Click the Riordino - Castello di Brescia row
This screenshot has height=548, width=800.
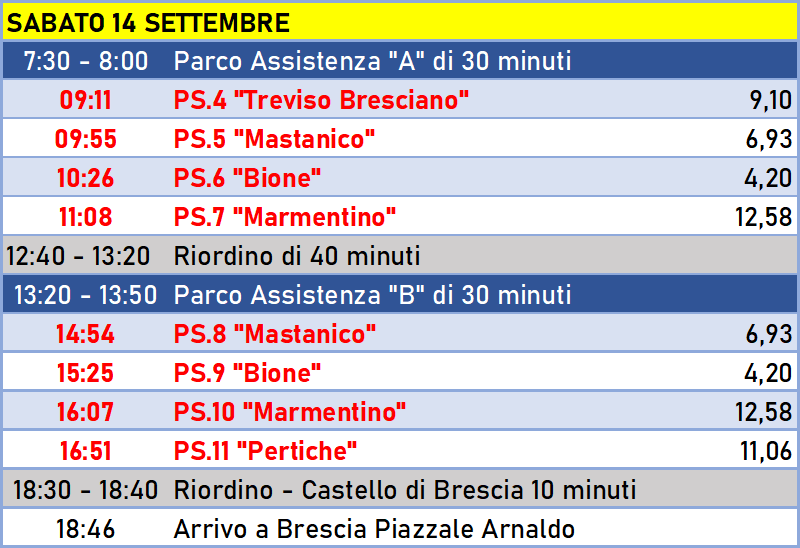400,490
